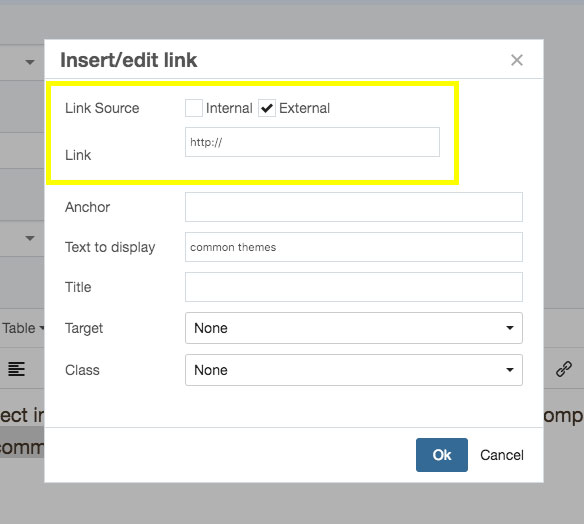Focus the Anchor text field
The height and width of the screenshot is (524, 584).
[x=353, y=207]
